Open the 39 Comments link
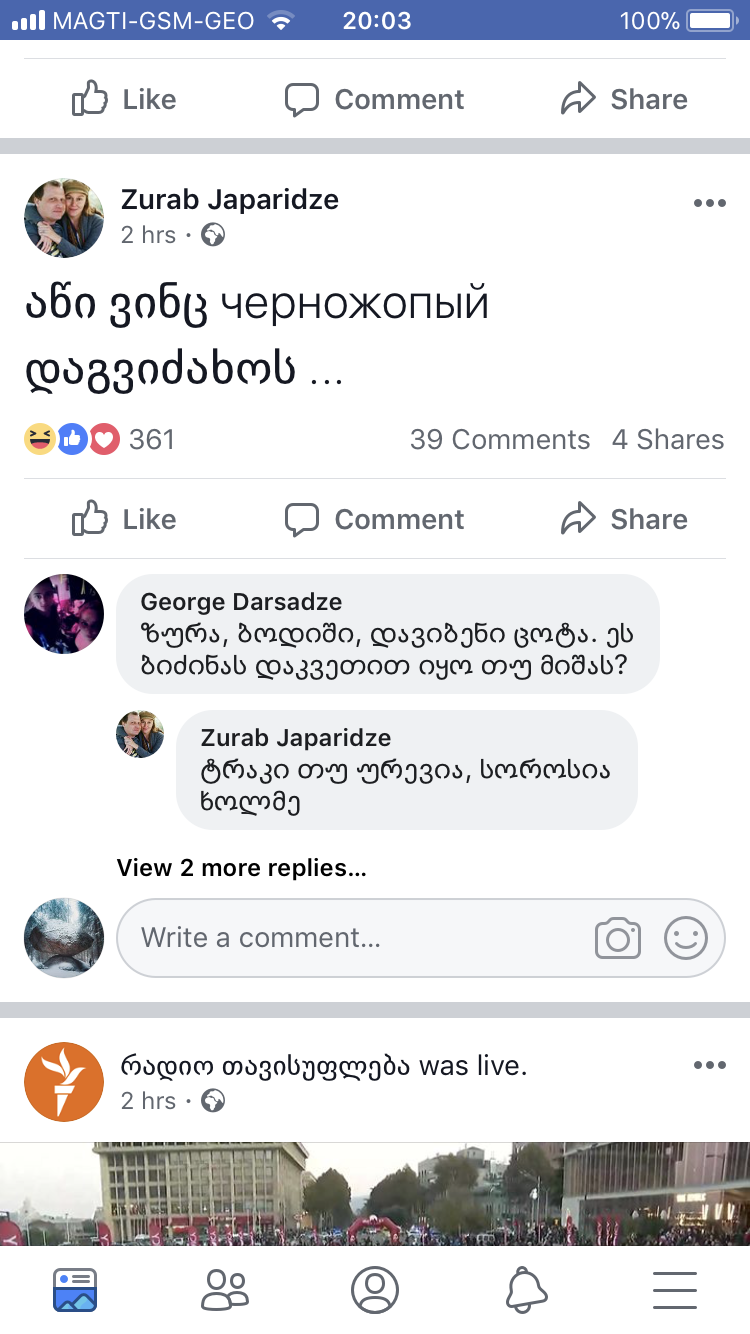Image resolution: width=750 pixels, height=1334 pixels. 500,440
